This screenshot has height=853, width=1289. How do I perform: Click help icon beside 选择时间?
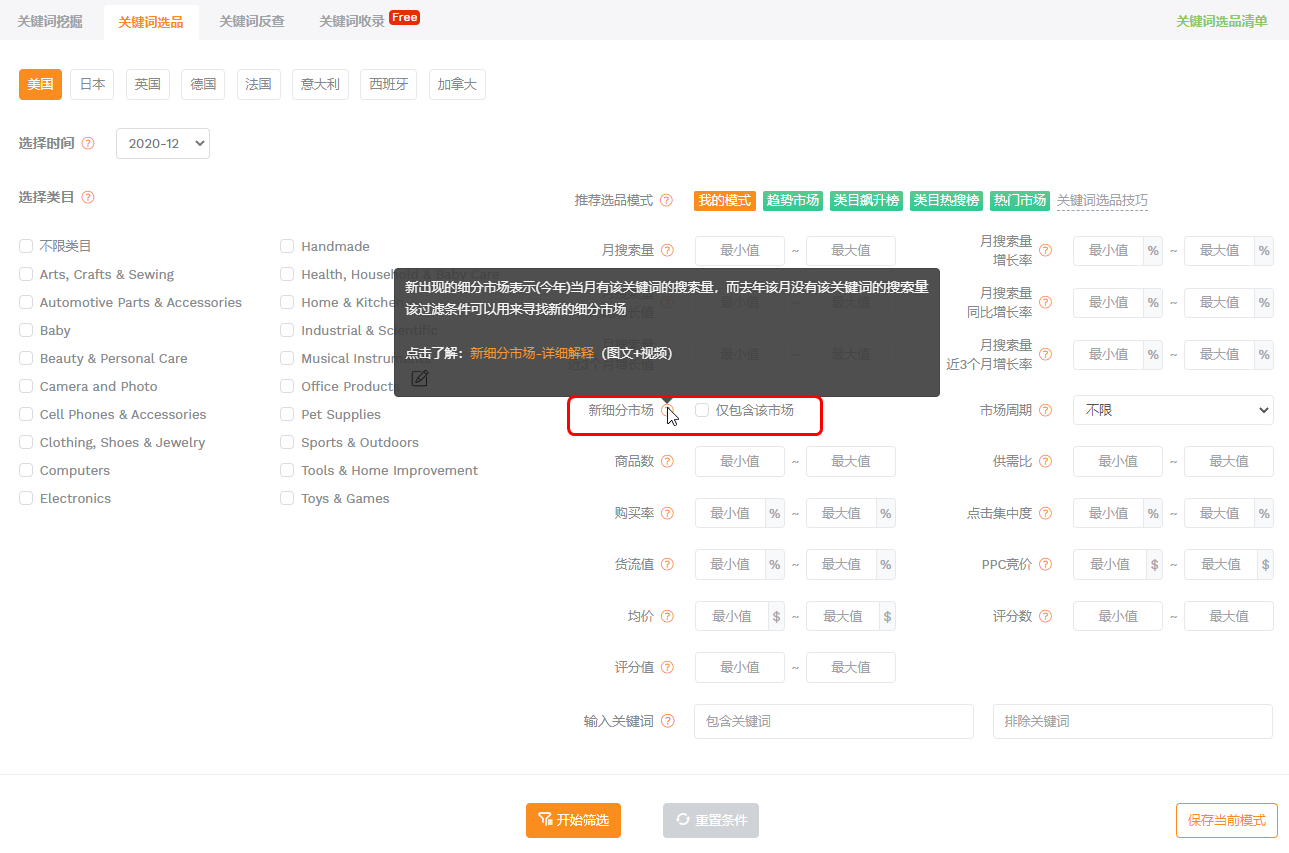(88, 144)
